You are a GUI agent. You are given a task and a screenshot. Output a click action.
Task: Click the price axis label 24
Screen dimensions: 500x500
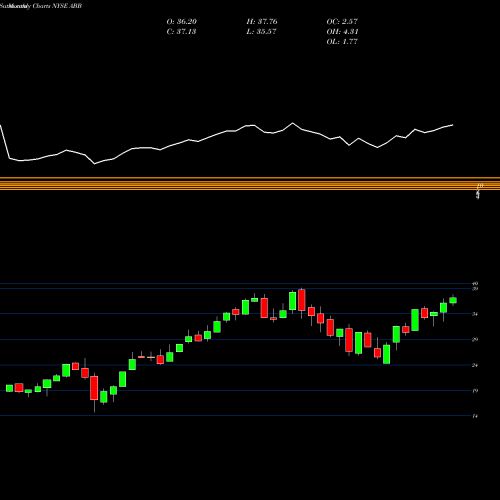[x=475, y=365]
